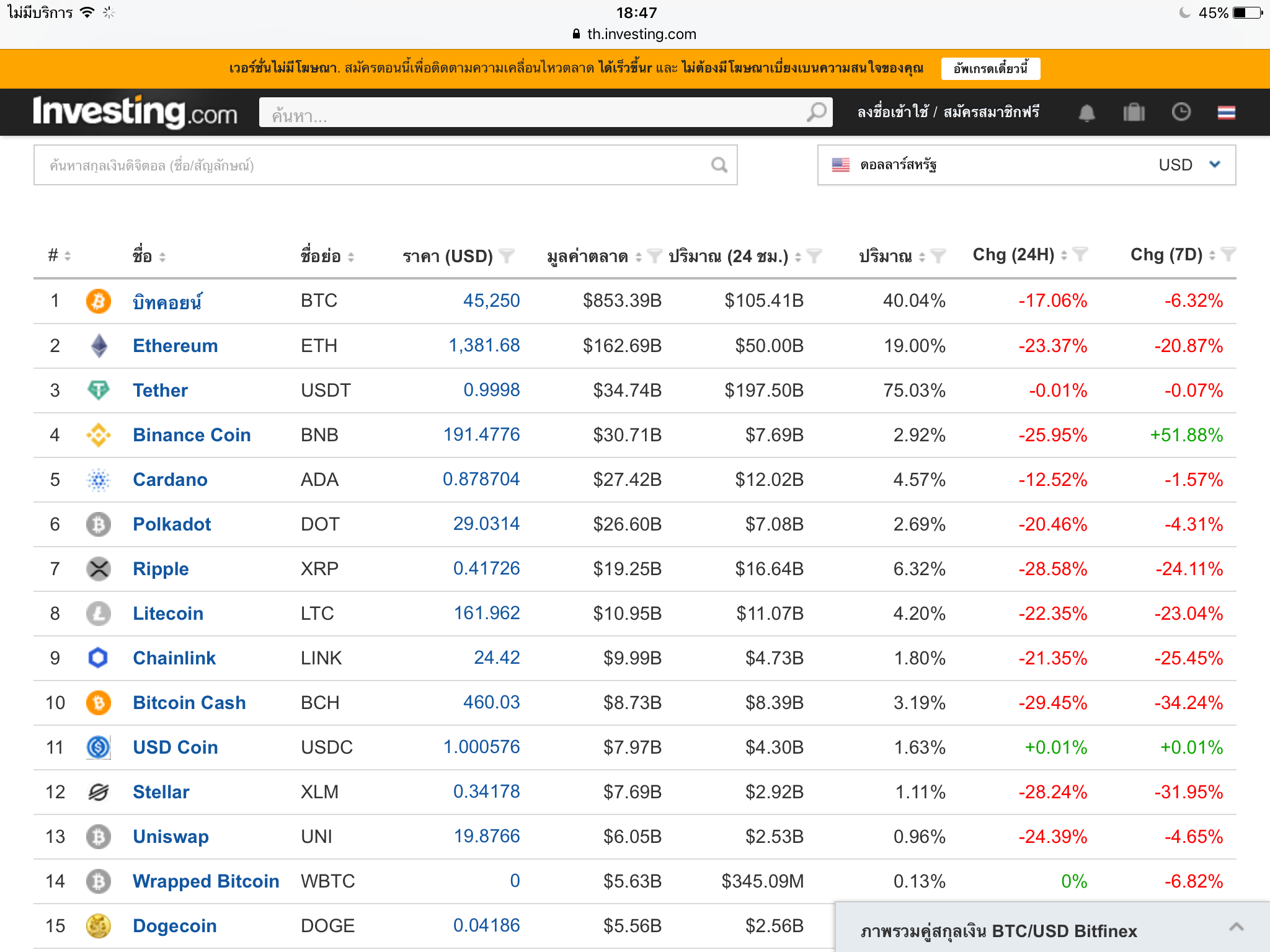Tap the battery 45% status indicator
This screenshot has width=1270, height=952.
(1230, 12)
